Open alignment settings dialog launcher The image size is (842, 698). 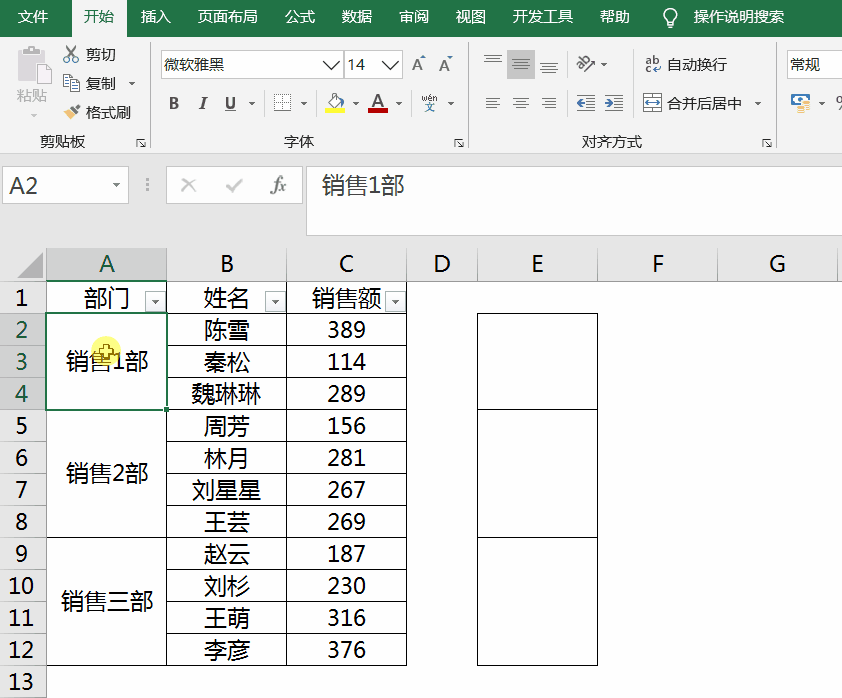(x=767, y=143)
